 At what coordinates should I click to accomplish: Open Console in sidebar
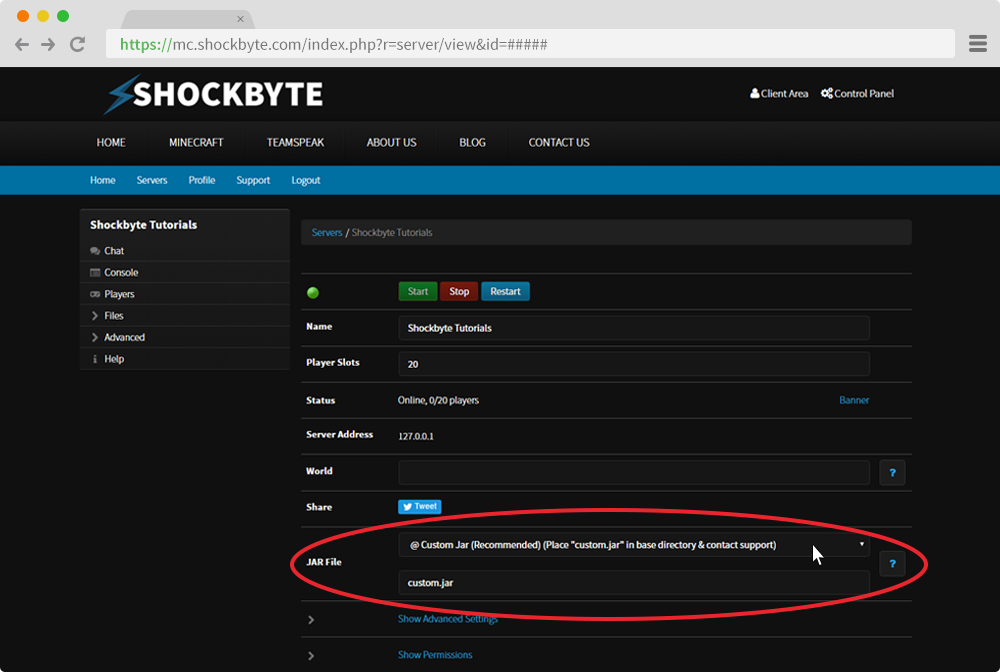pyautogui.click(x=185, y=272)
